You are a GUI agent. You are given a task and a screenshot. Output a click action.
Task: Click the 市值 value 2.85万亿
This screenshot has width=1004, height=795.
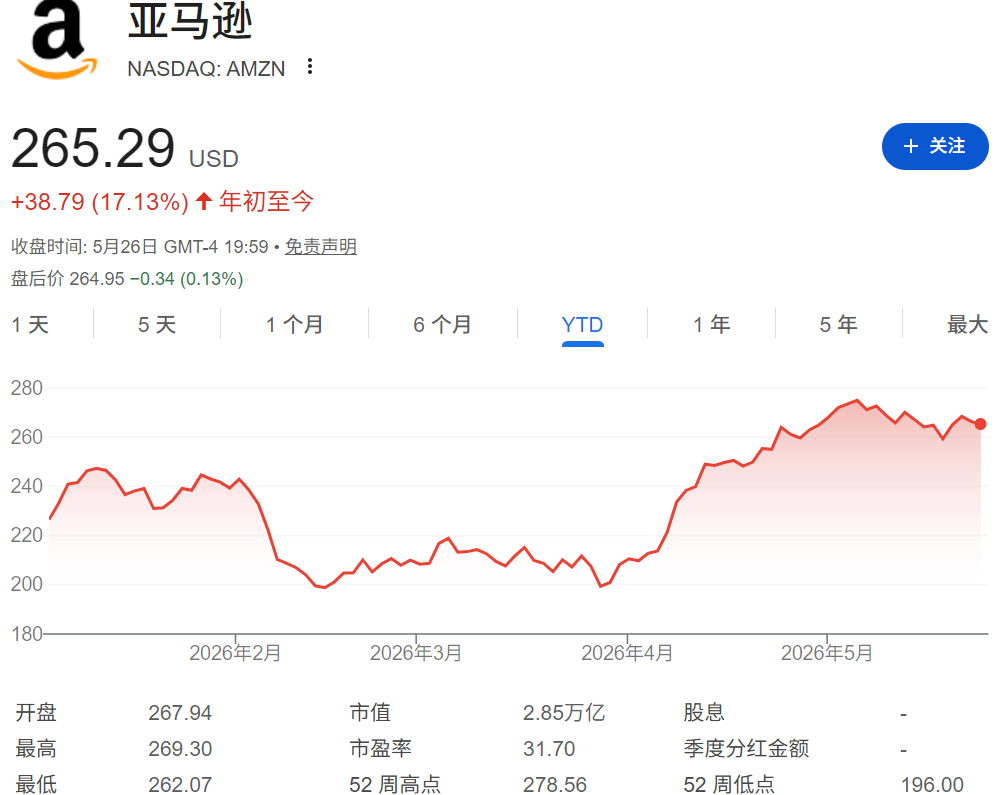tap(563, 712)
